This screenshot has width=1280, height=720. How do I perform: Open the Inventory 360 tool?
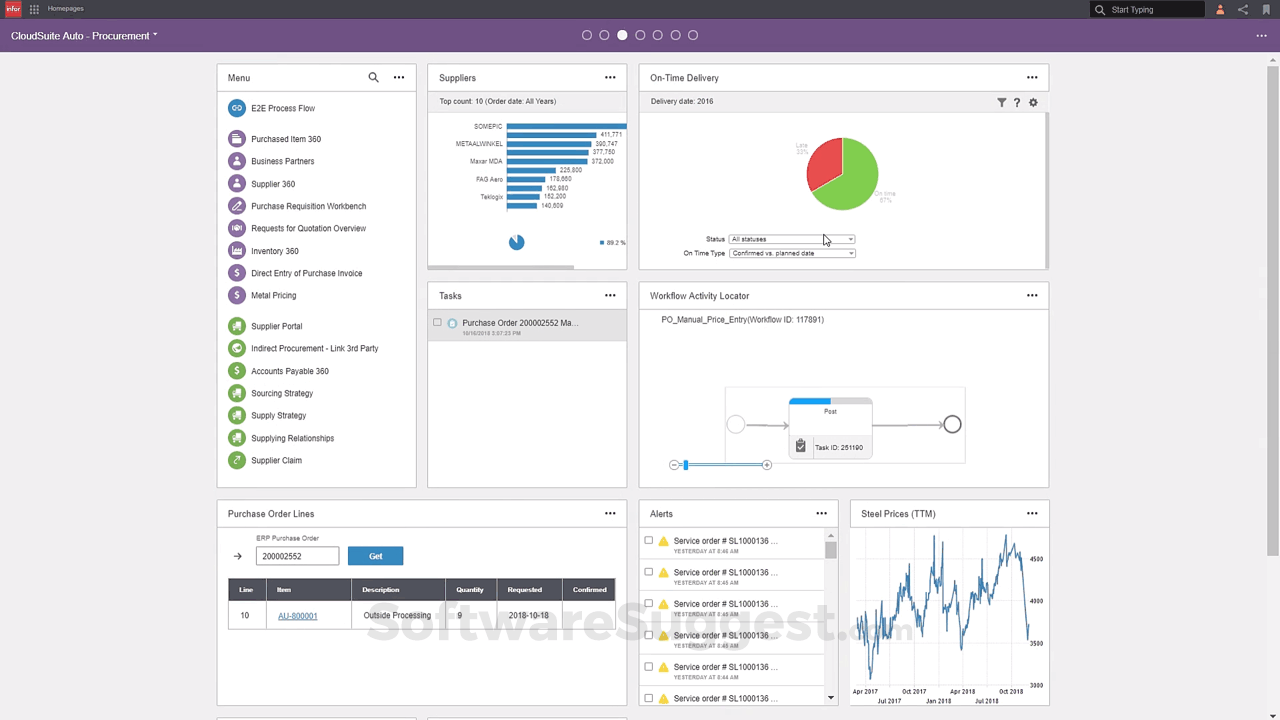click(x=275, y=250)
